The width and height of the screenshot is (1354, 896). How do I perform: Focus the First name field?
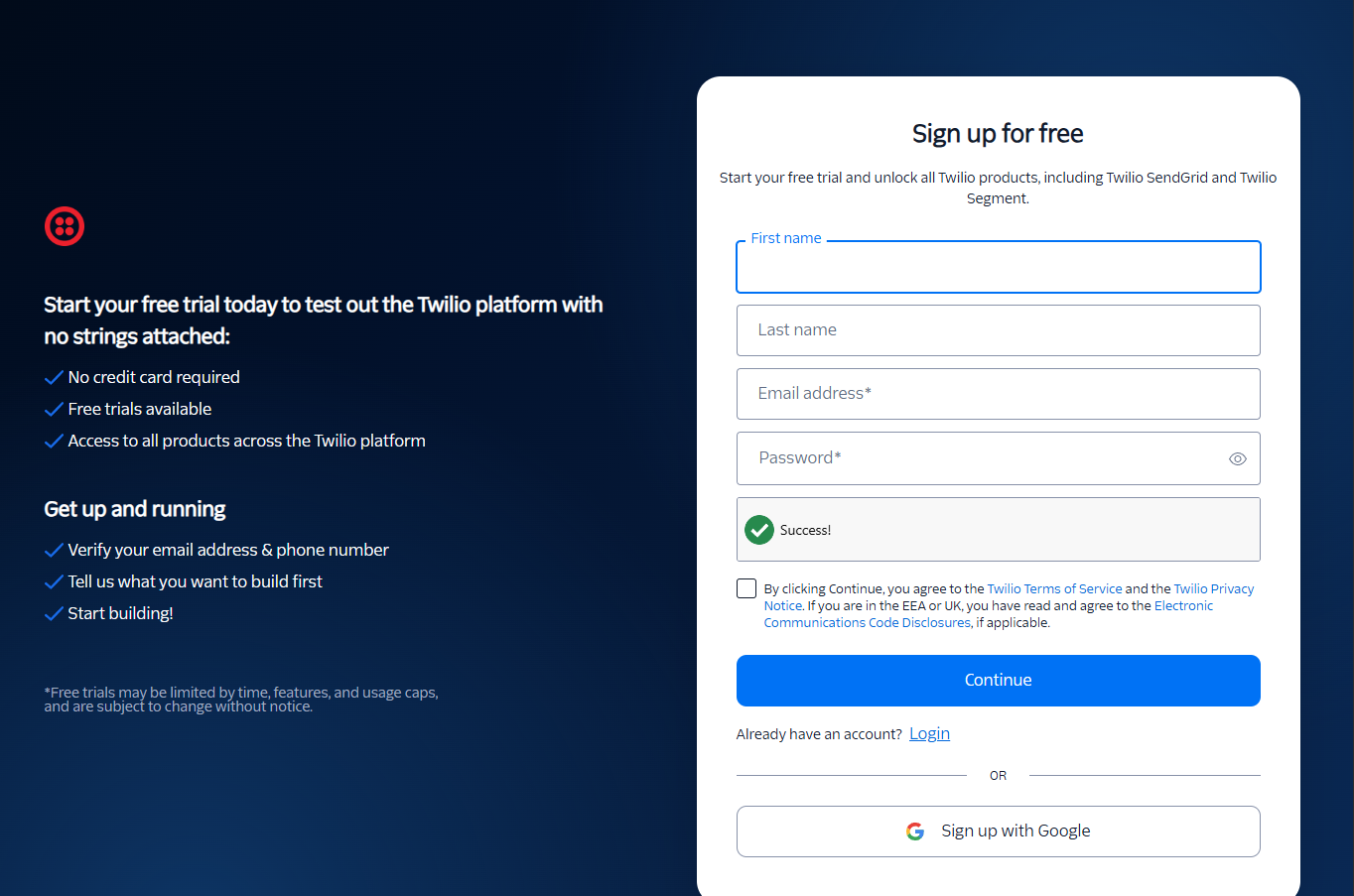click(x=998, y=268)
